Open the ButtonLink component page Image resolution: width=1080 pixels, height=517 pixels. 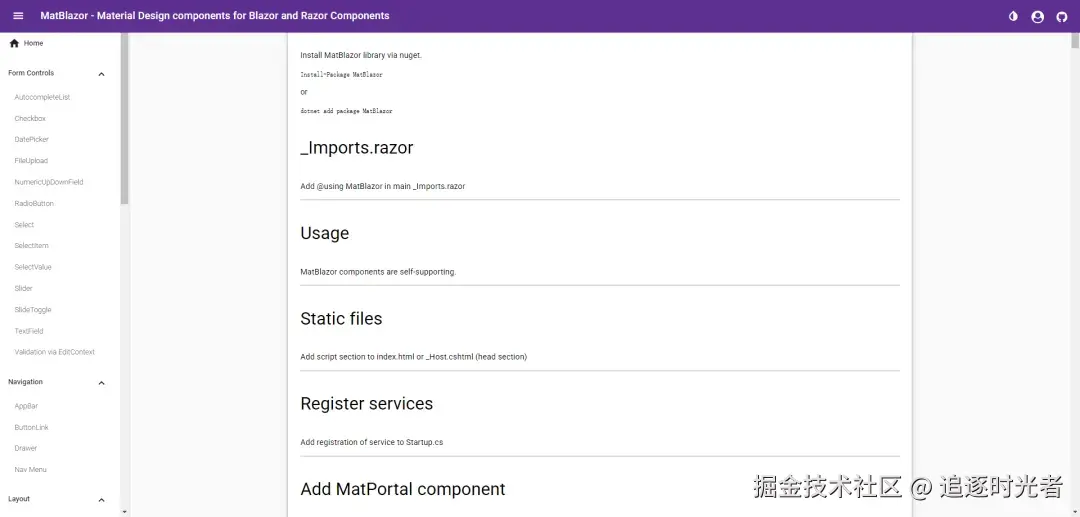click(x=31, y=428)
